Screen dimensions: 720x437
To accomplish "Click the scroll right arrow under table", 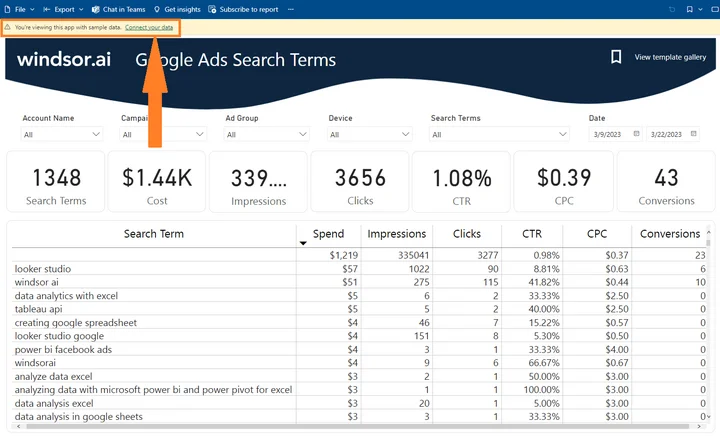I will click(x=698, y=426).
